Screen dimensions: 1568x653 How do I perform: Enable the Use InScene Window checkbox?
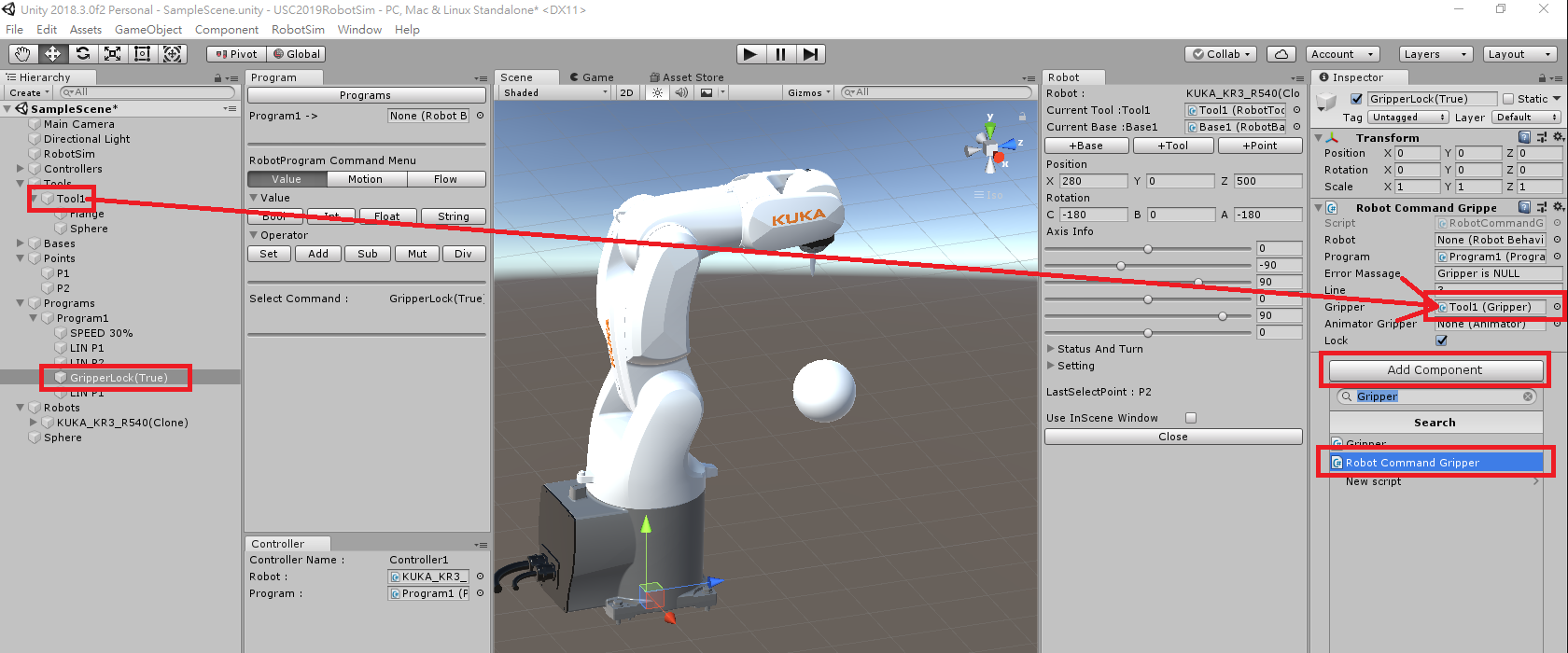pos(1191,418)
